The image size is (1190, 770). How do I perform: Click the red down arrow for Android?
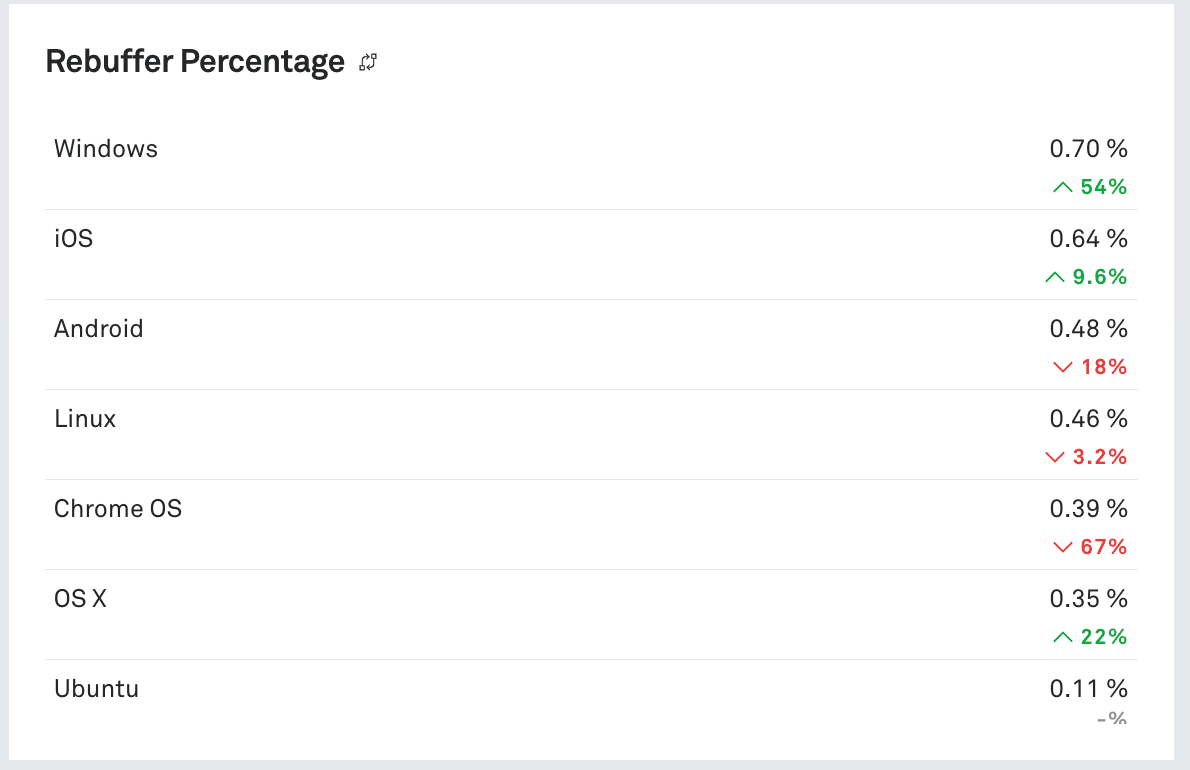point(1062,367)
